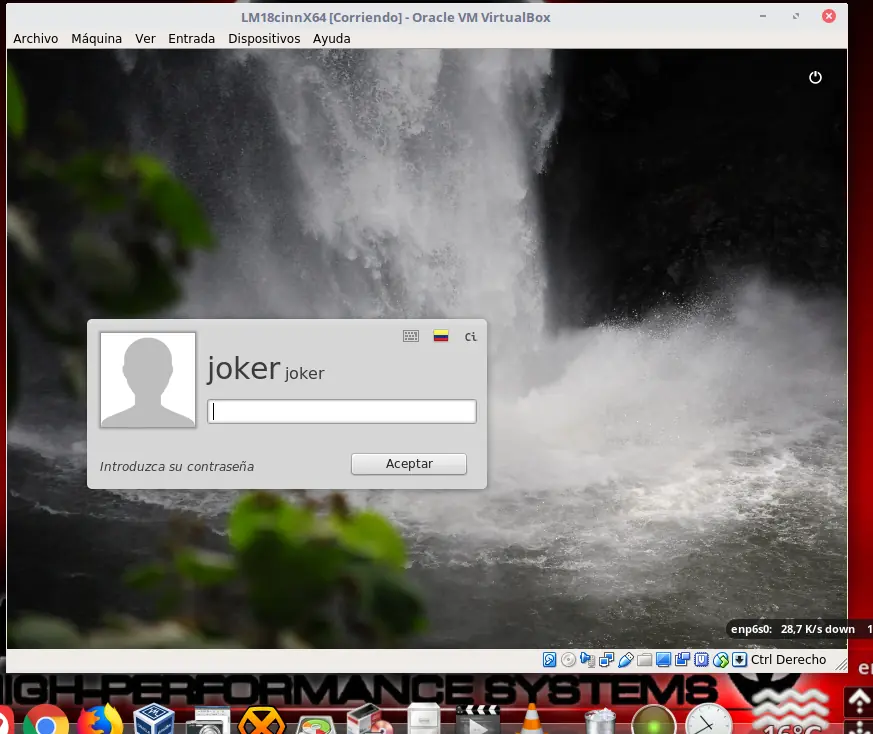The height and width of the screenshot is (734, 873).
Task: Open the Máquina menu
Action: click(x=96, y=38)
